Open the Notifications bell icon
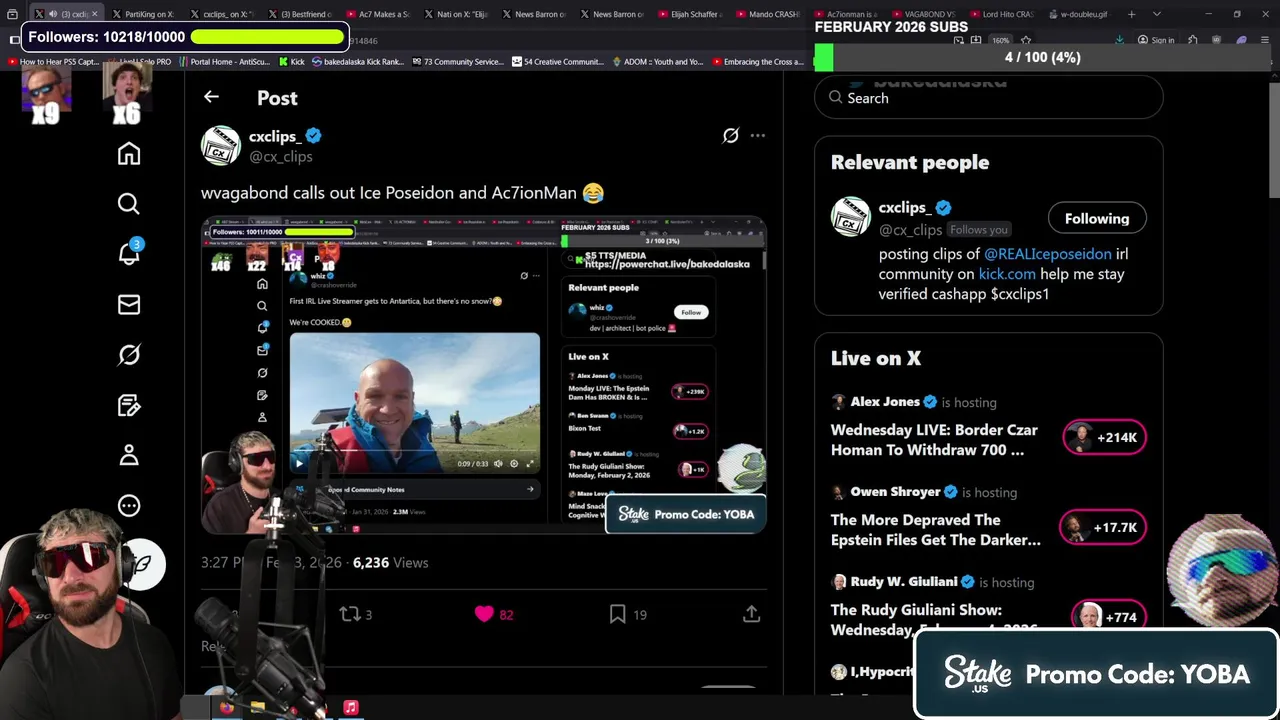Image resolution: width=1280 pixels, height=720 pixels. 129,254
